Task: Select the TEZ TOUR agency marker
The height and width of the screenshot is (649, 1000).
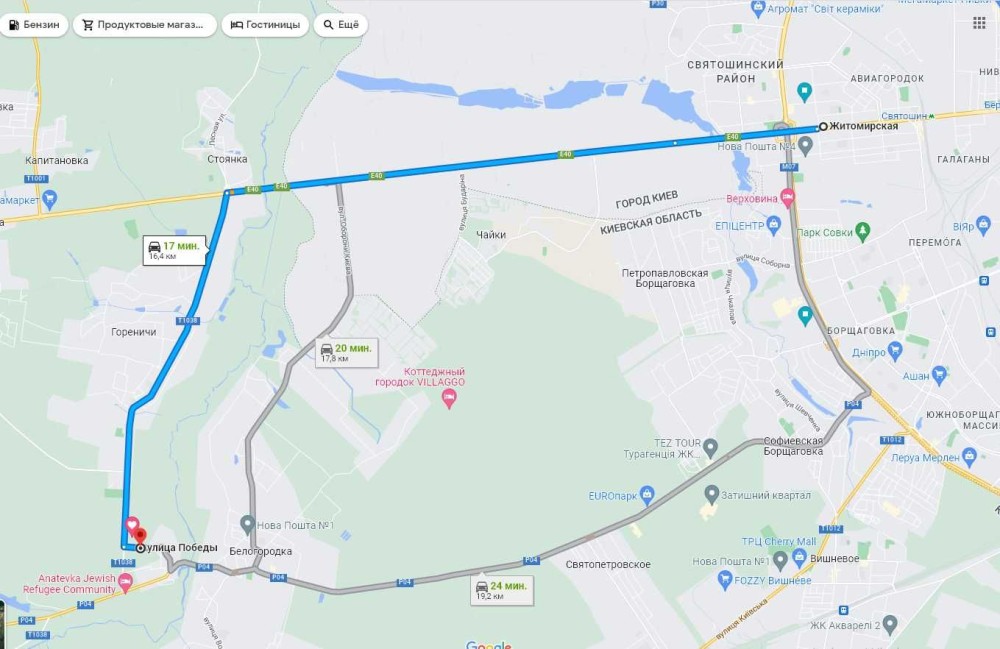Action: 710,448
